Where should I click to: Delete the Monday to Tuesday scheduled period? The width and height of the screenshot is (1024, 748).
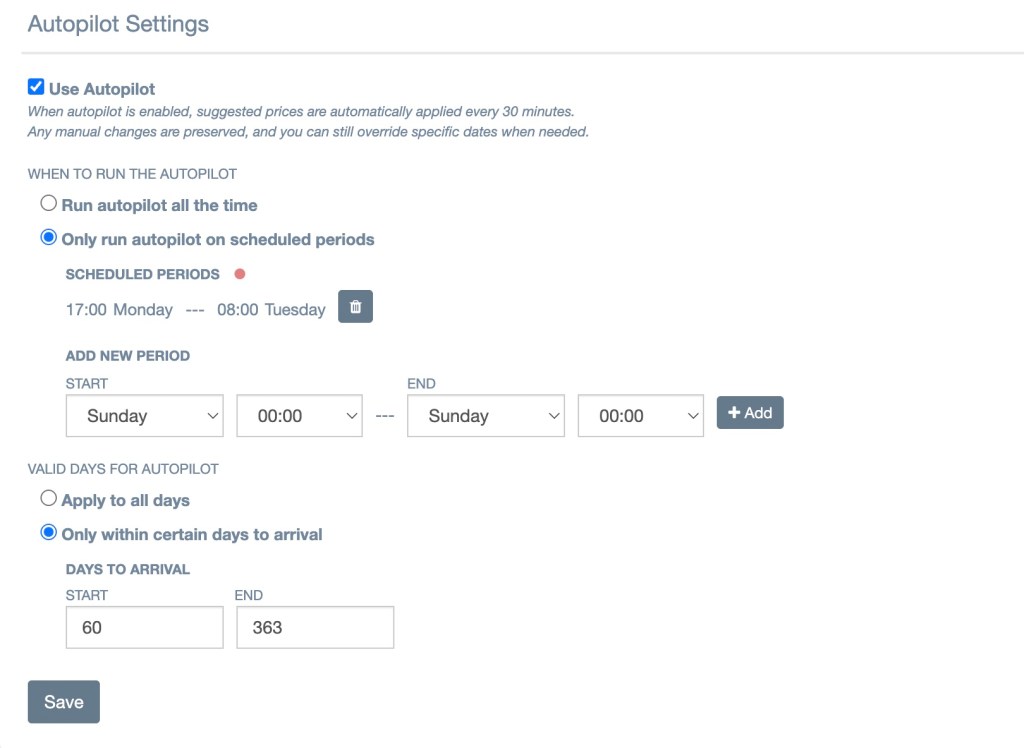(x=355, y=307)
